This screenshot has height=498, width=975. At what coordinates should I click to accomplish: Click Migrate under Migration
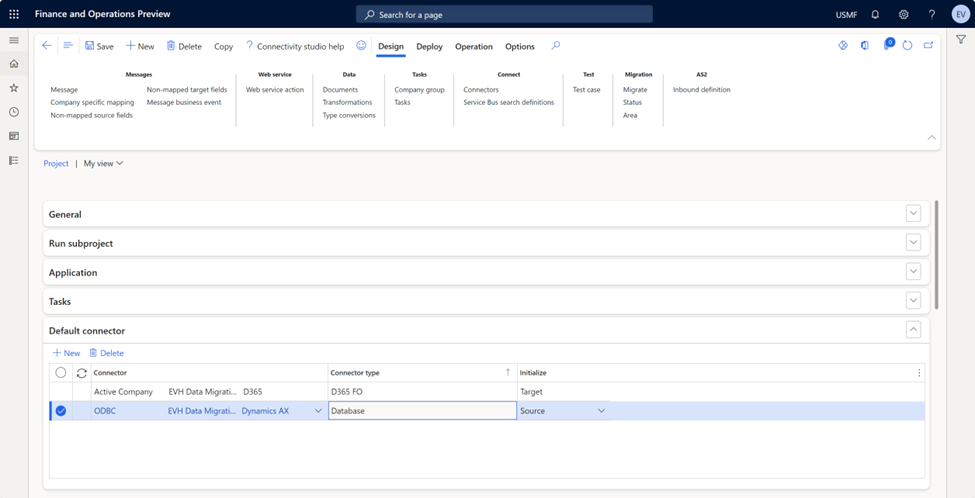pos(635,90)
